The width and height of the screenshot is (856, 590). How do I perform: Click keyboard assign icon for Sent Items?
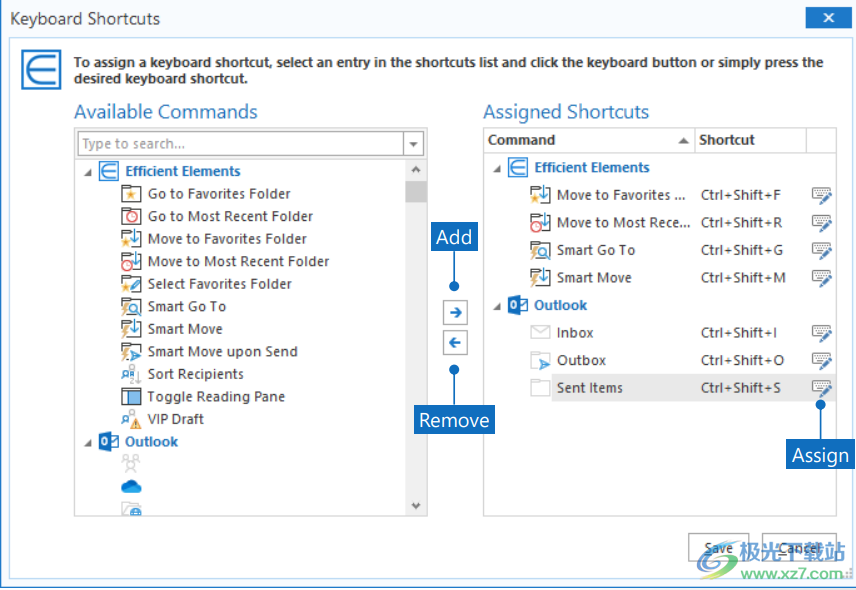click(821, 388)
